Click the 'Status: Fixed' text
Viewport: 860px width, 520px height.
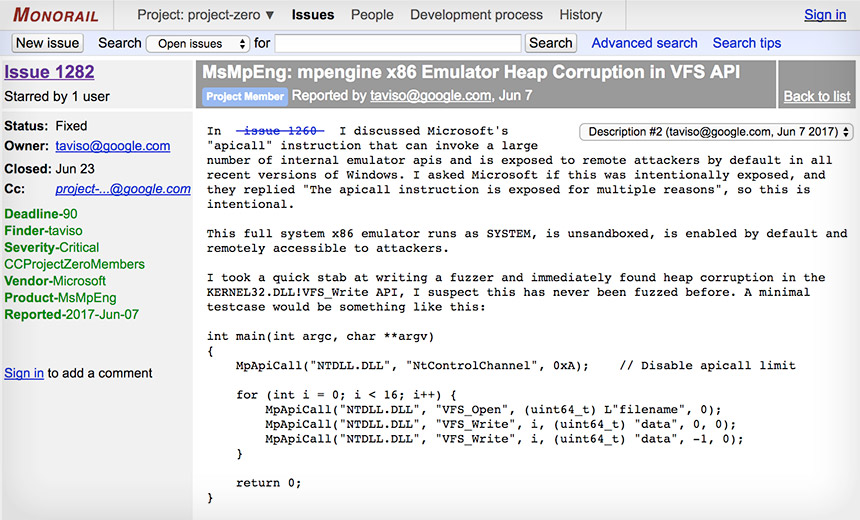46,126
